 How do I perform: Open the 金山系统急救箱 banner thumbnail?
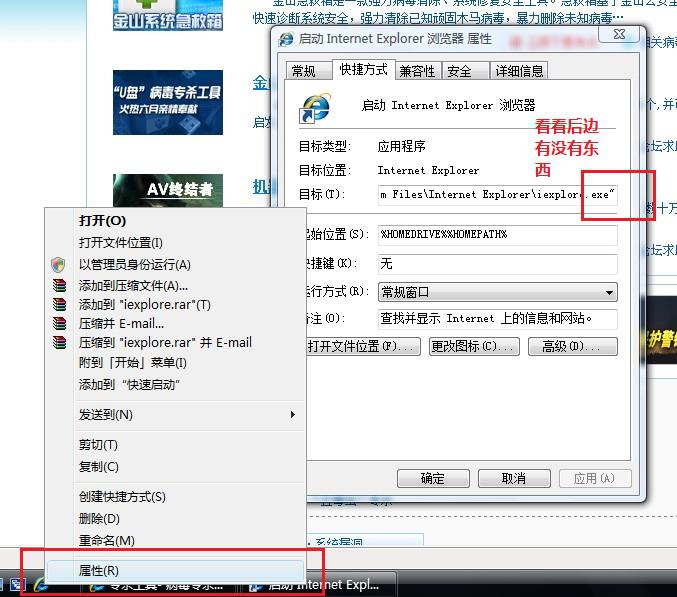coord(168,15)
